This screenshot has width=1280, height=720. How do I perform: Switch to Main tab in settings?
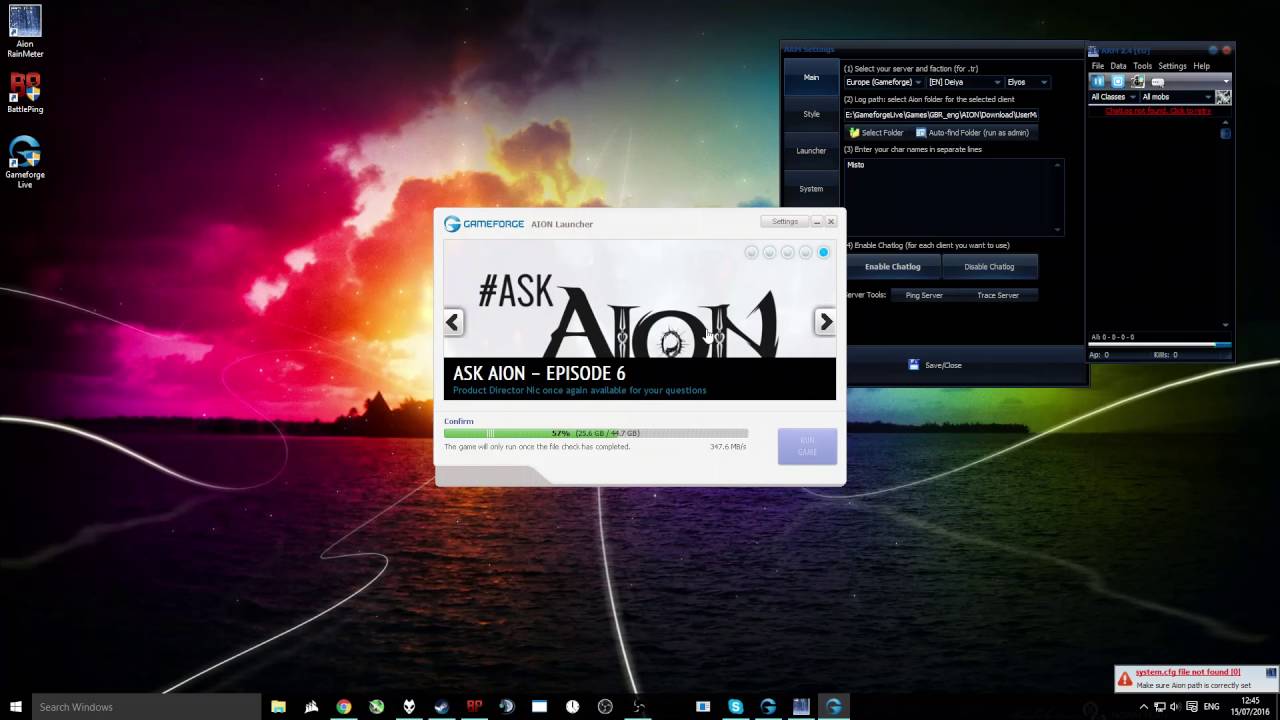[x=811, y=77]
